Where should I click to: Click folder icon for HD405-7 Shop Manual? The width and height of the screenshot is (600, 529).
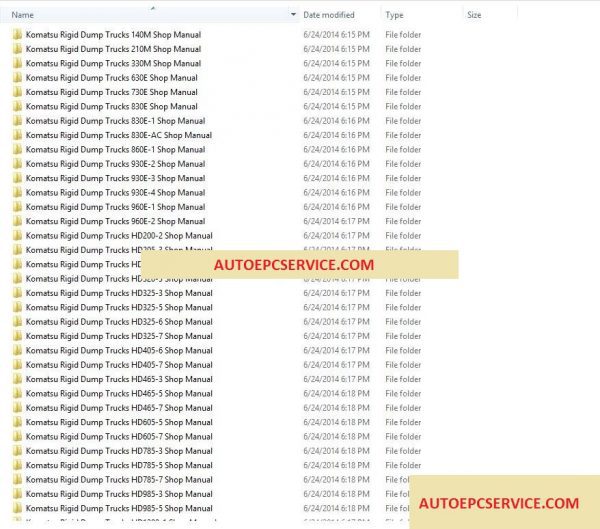[17, 365]
